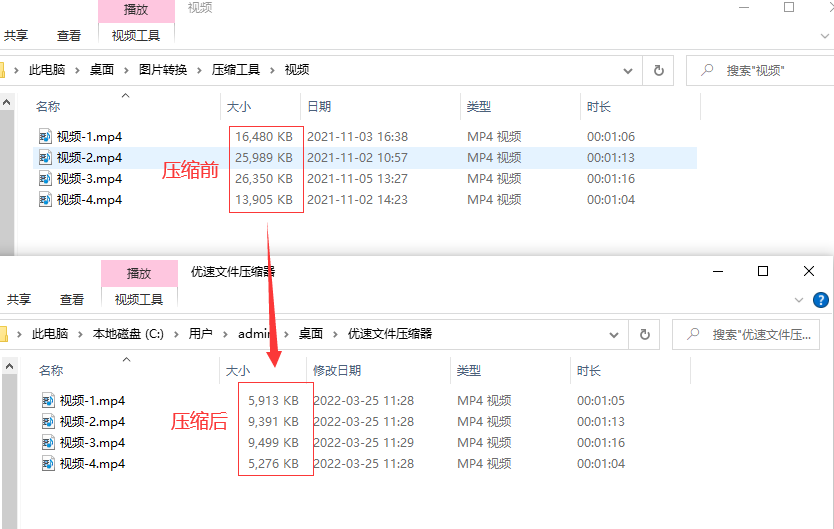
Task: Click 播放 contextual tab in bottom window
Action: coord(139,273)
